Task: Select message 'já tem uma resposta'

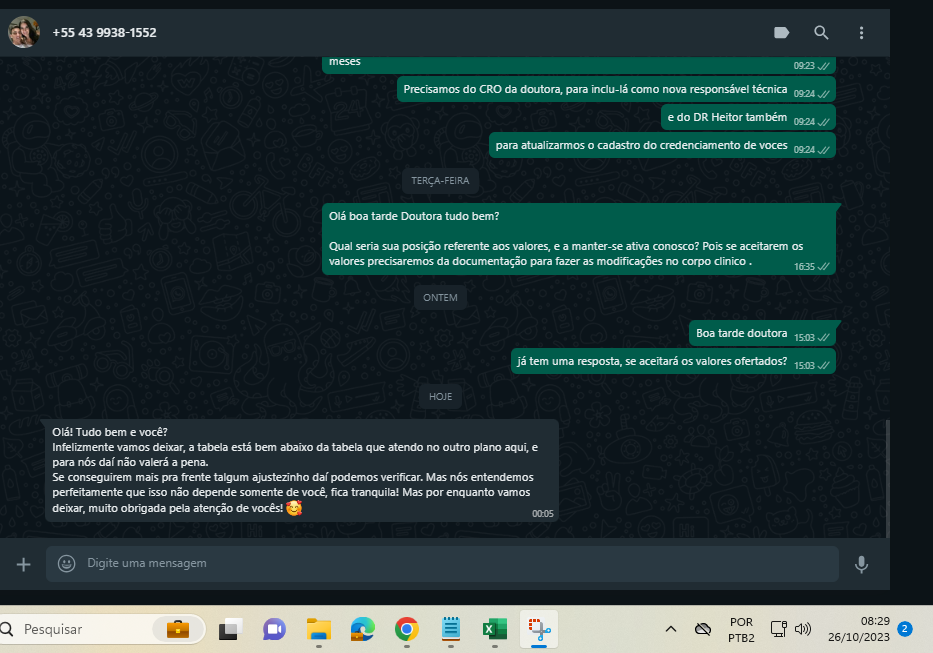Action: pyautogui.click(x=673, y=361)
